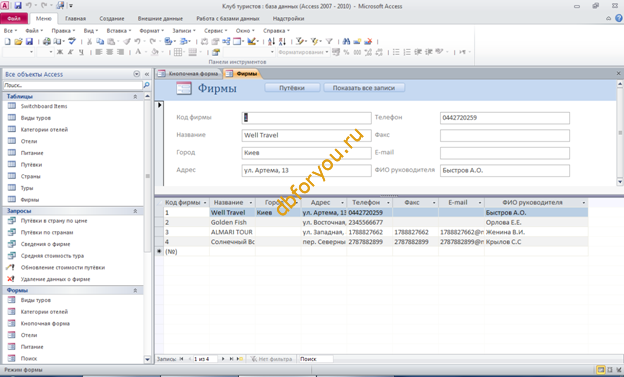Click the Center text alignment icon
This screenshot has width=624, height=377.
[x=109, y=52]
